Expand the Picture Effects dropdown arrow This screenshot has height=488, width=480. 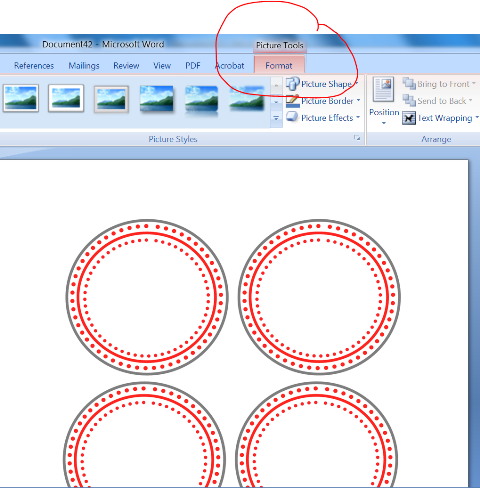(x=358, y=117)
